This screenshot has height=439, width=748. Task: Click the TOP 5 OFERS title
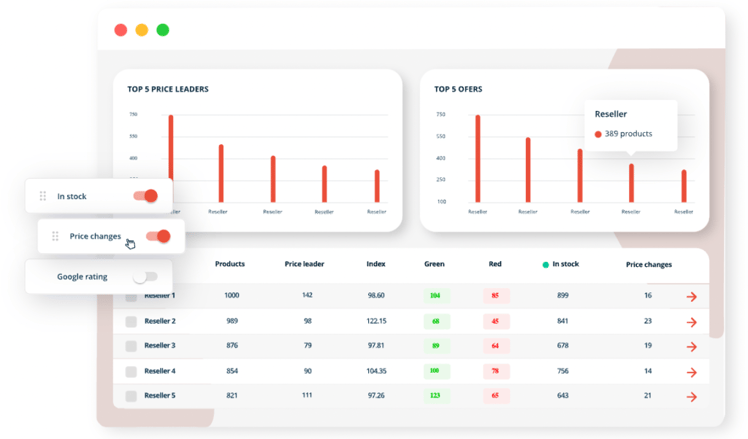pos(458,89)
